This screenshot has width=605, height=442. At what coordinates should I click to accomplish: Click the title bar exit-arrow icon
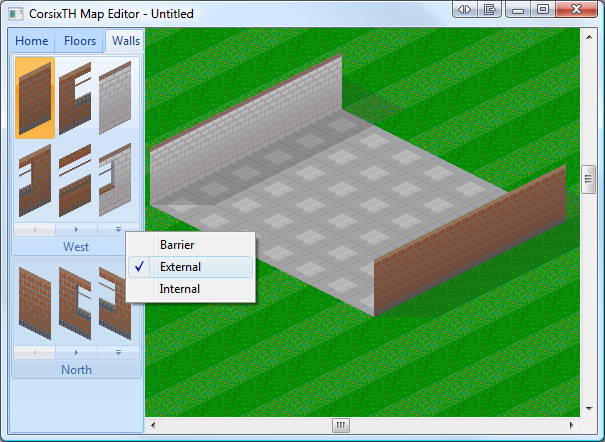(490, 10)
